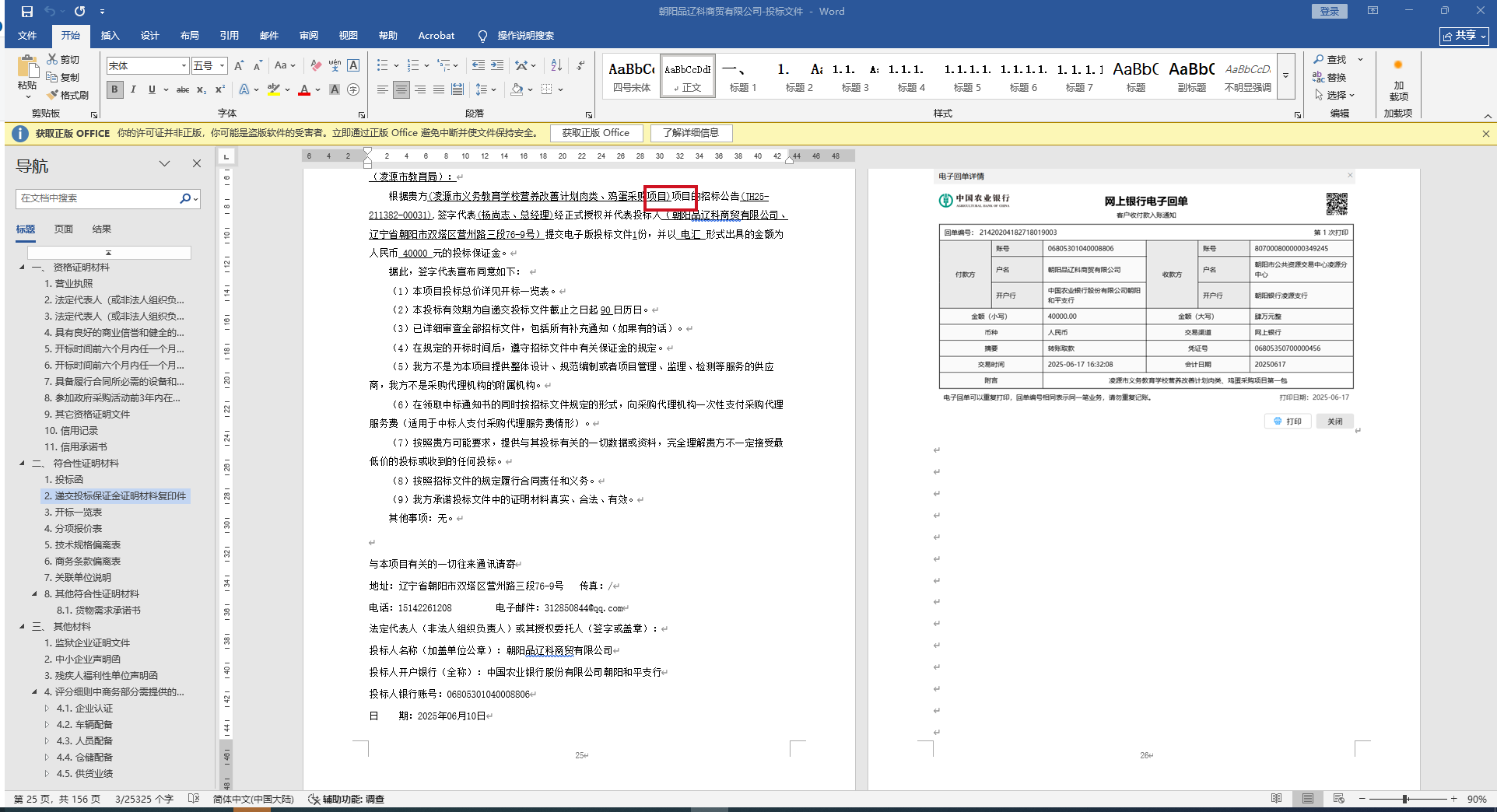Save the document from the quick access toolbar
The width and height of the screenshot is (1497, 812).
click(27, 12)
